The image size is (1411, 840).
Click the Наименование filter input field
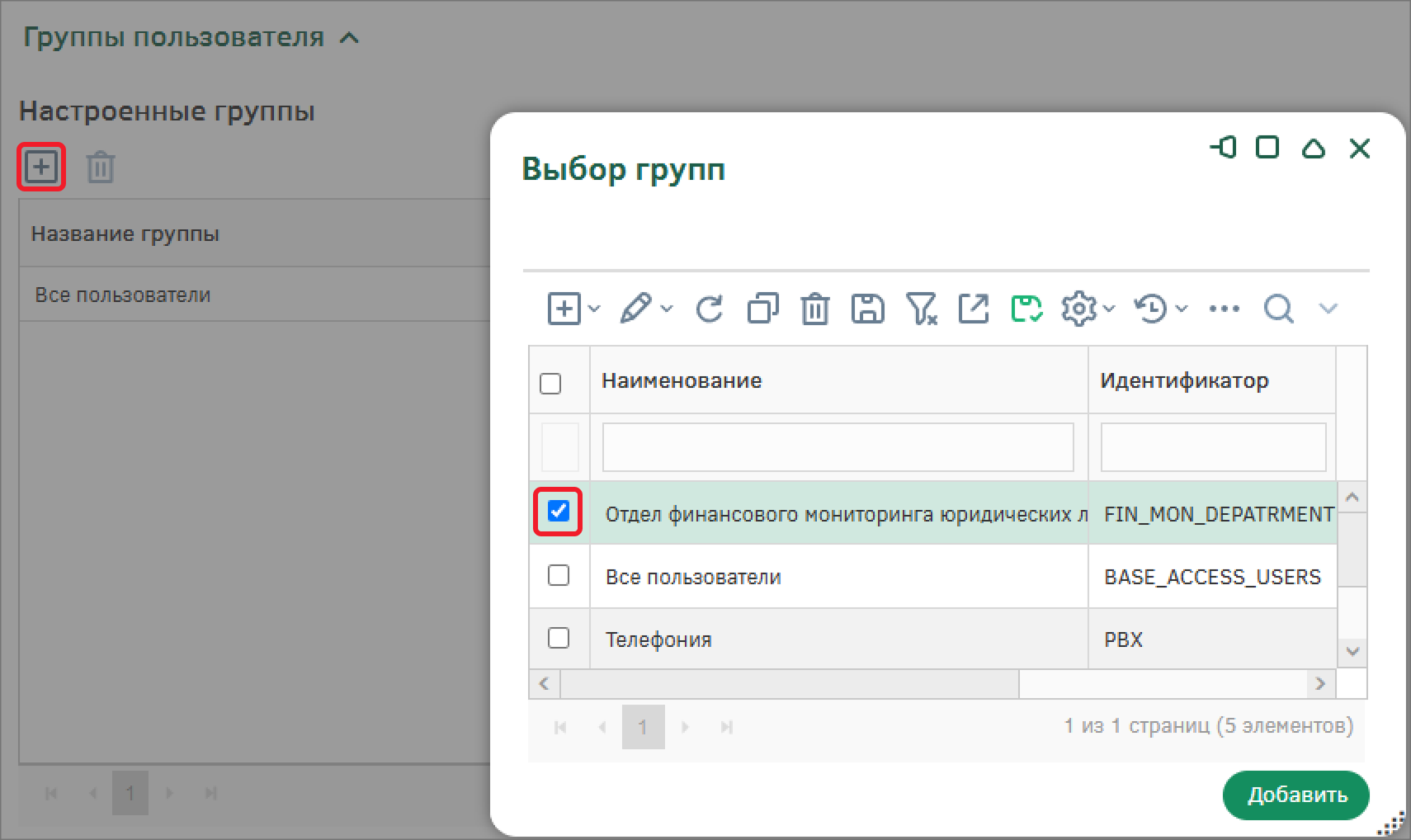point(838,447)
